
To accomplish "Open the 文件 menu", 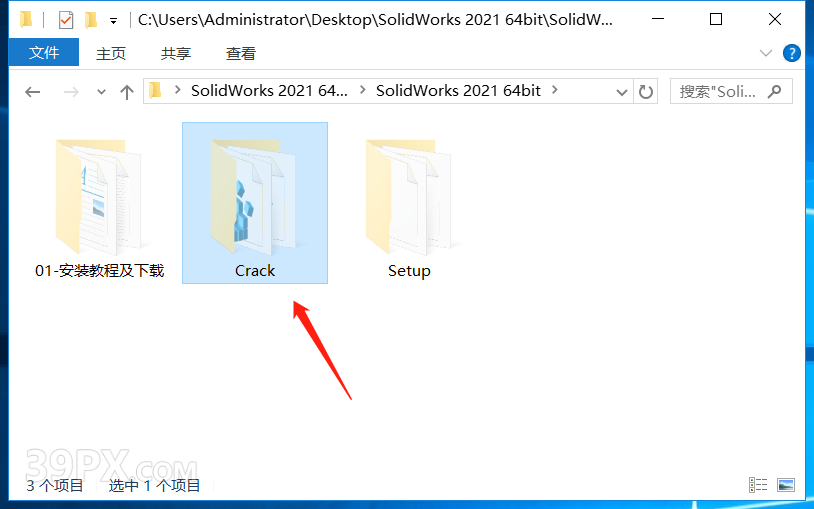I will tap(44, 52).
